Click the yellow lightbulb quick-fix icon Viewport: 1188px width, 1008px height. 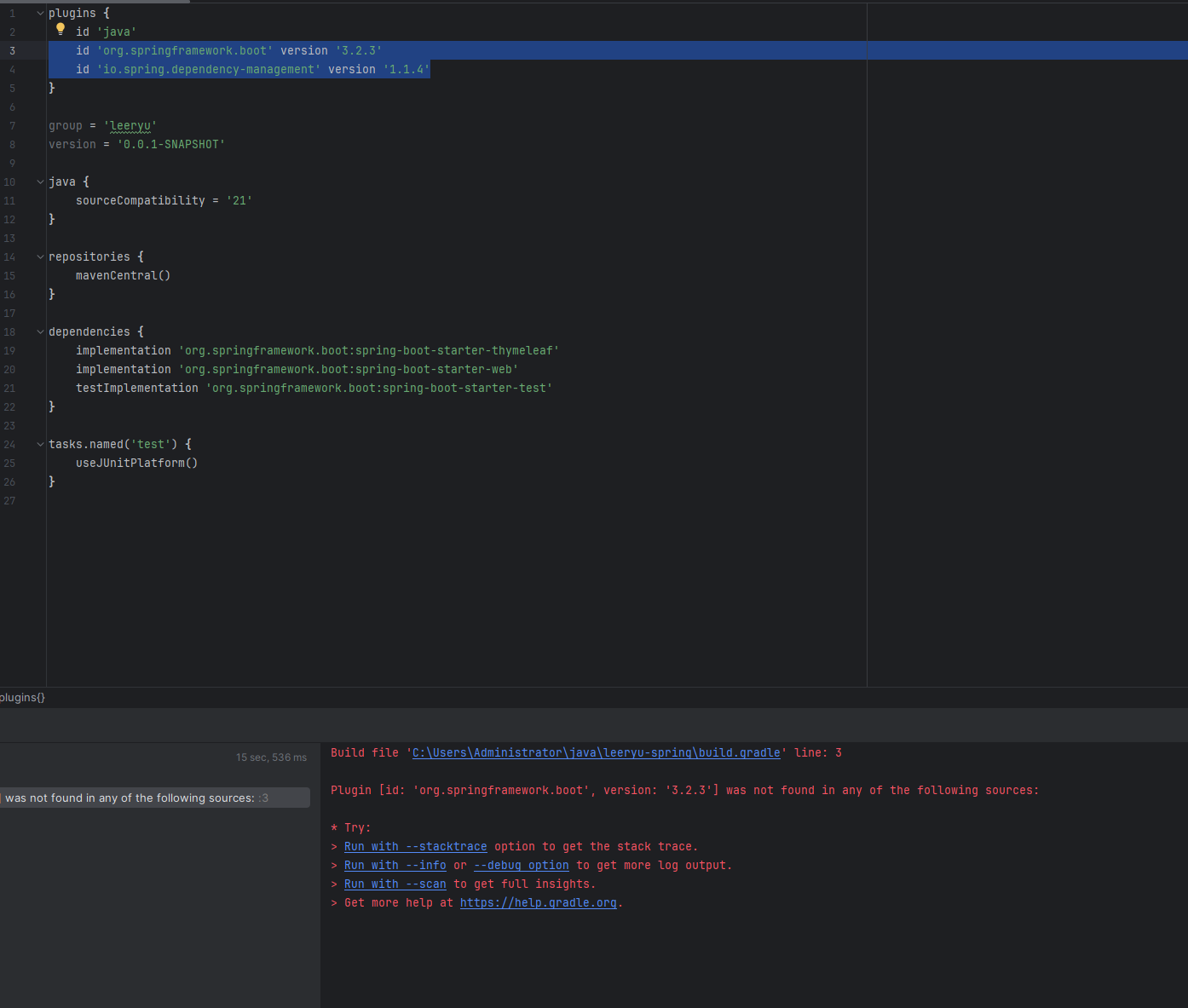tap(61, 30)
